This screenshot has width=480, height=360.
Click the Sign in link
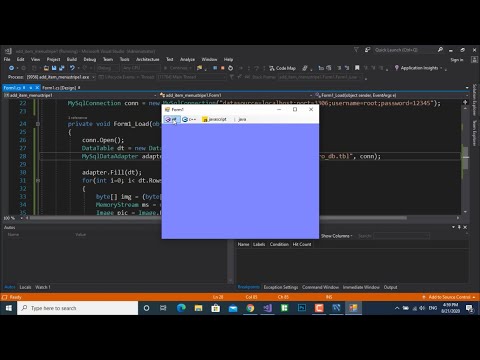pyautogui.click(x=457, y=60)
